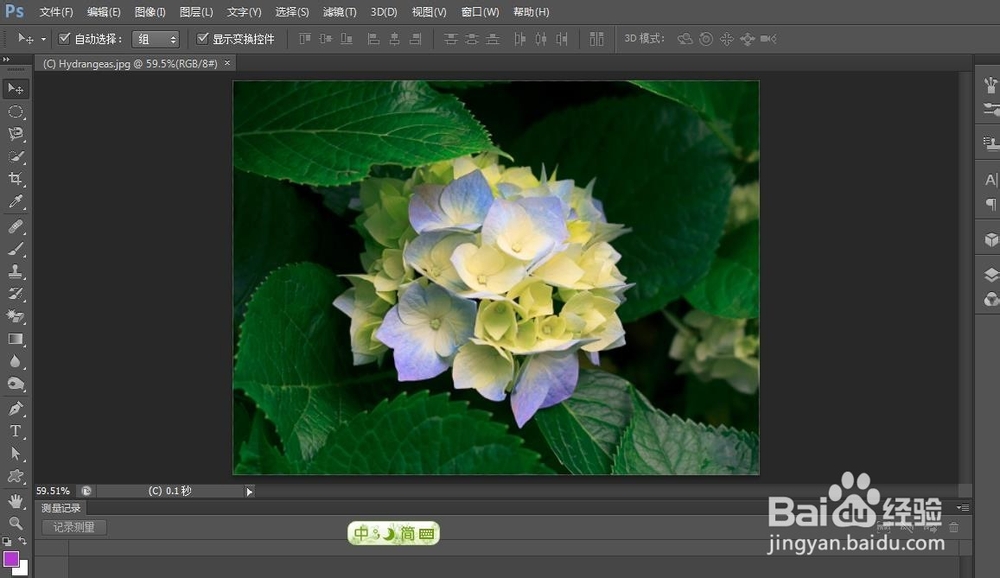Switch to the Hydrangeas.jpg document tab
This screenshot has height=578, width=1000.
(x=130, y=64)
